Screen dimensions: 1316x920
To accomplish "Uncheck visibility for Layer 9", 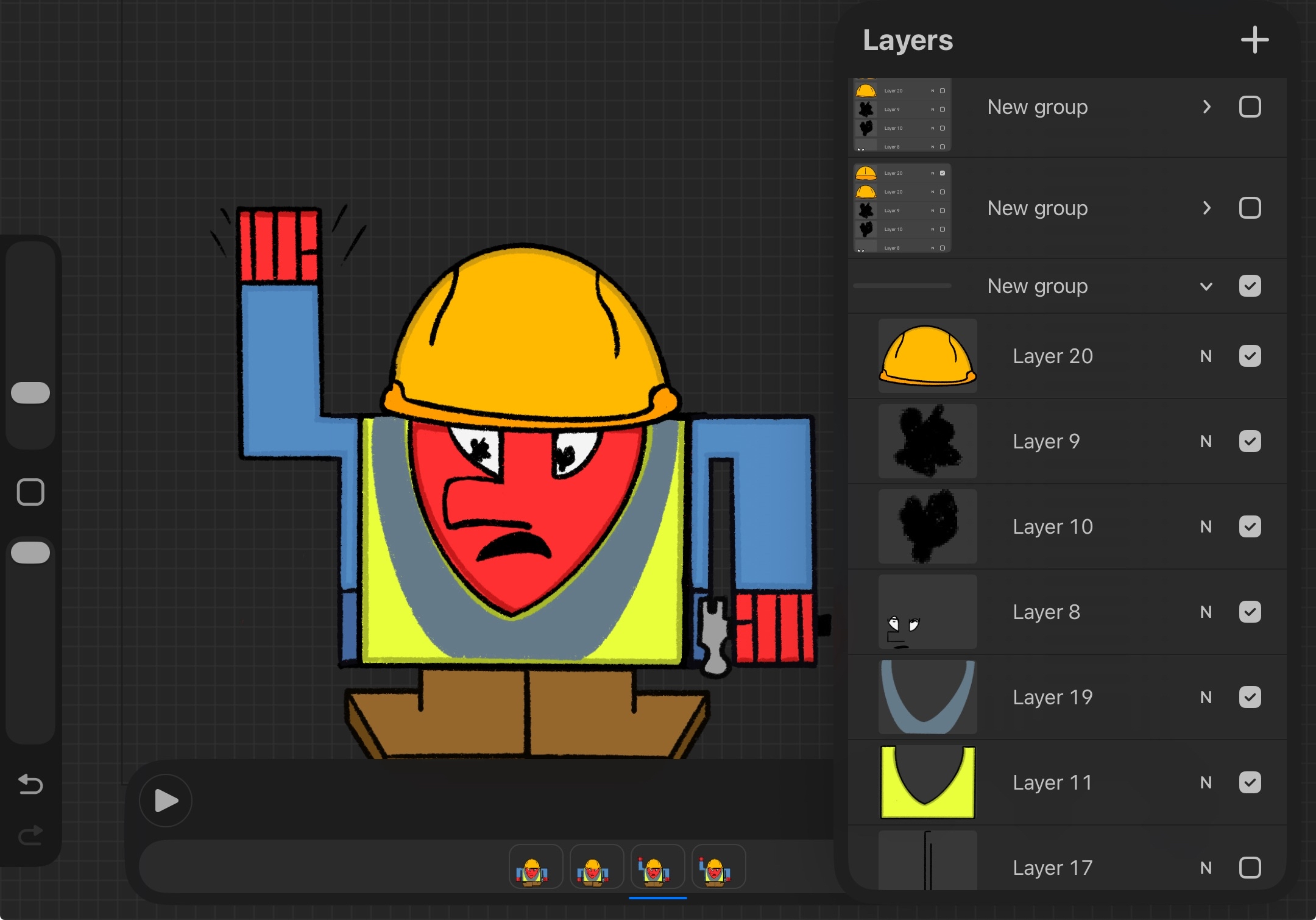I will tap(1250, 442).
